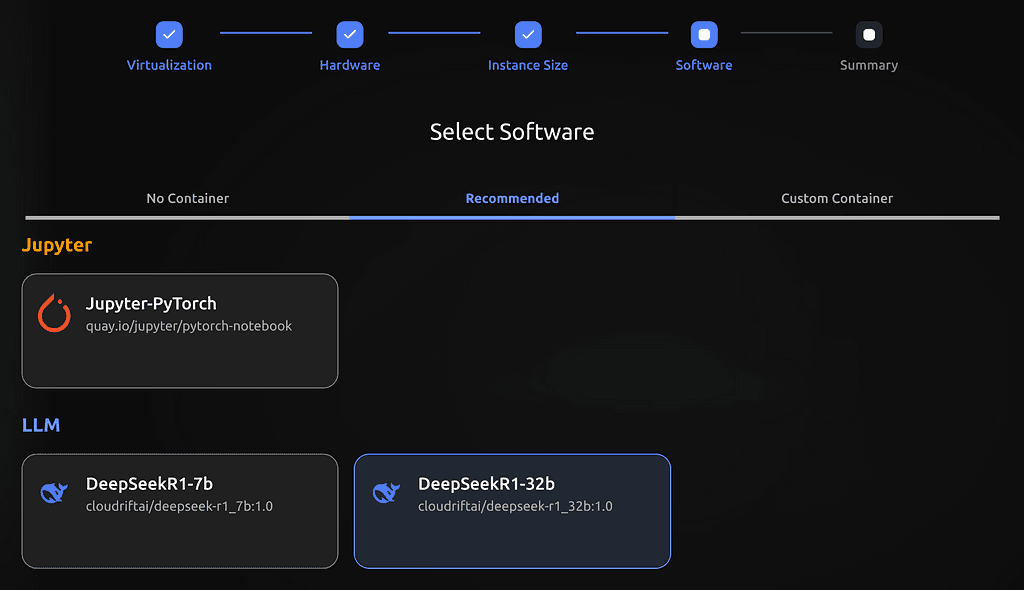Click the Summary step indicator icon

[x=869, y=35]
